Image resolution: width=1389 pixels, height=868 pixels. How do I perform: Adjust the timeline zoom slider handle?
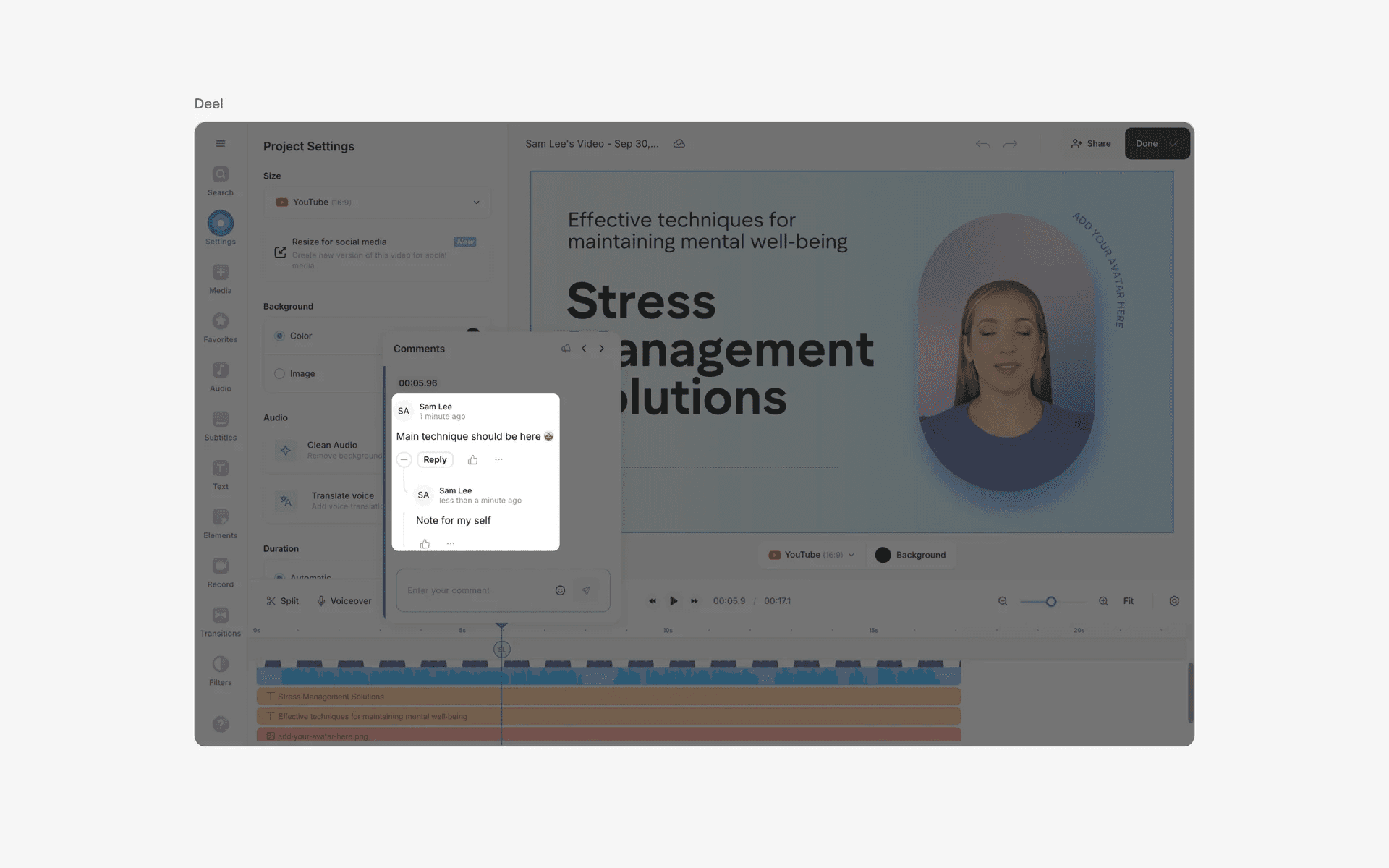(x=1051, y=601)
